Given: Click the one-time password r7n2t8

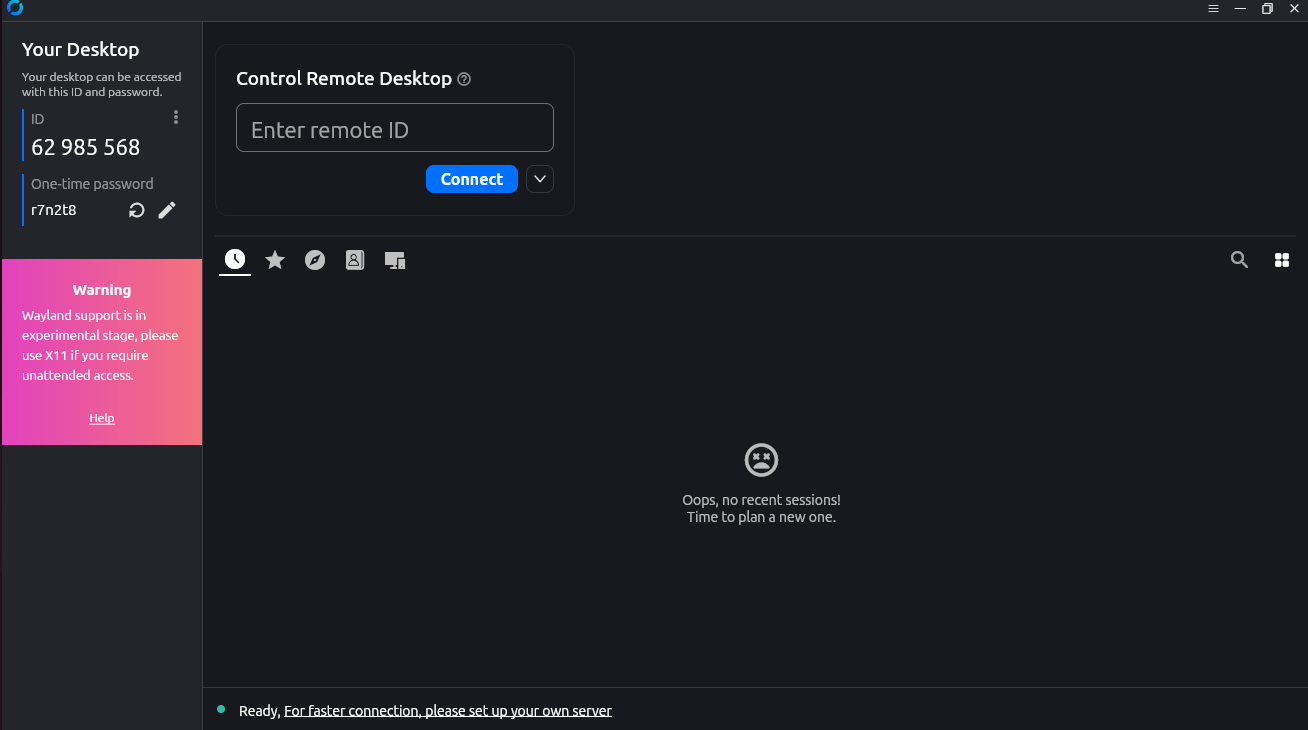Looking at the screenshot, I should pos(54,210).
